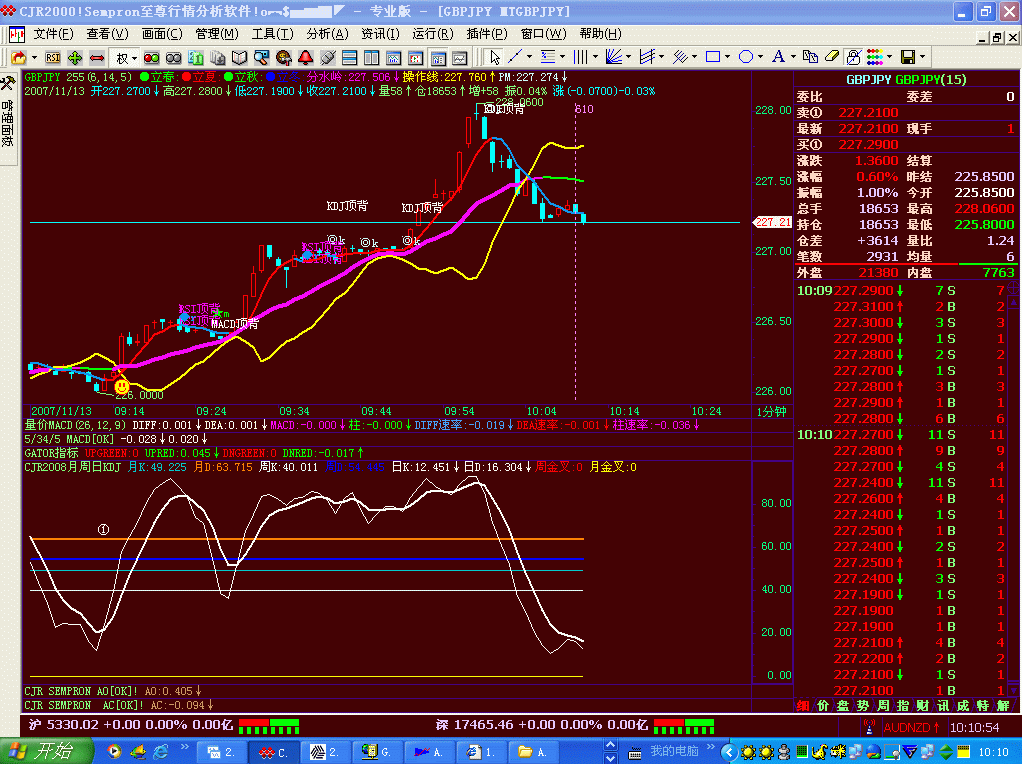
Task: Select the 细 tab at panel bottom
Action: point(803,706)
